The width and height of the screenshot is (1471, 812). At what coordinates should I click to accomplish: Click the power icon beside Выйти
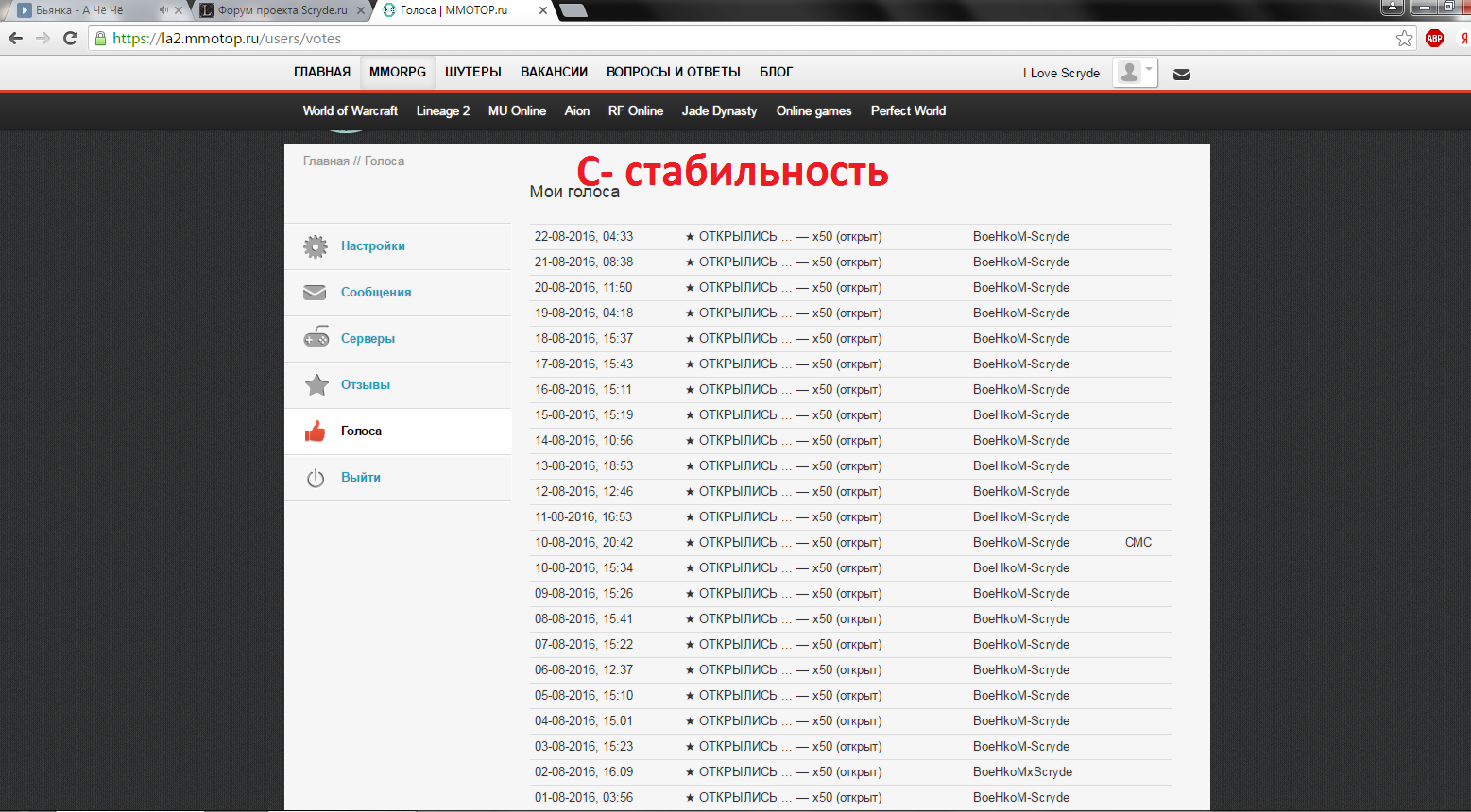(x=316, y=478)
